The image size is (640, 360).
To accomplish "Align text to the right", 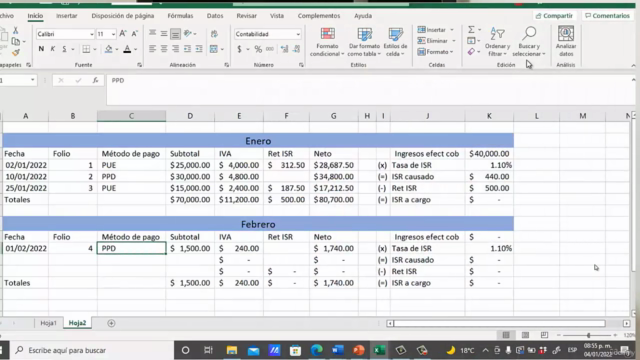I will [175, 49].
